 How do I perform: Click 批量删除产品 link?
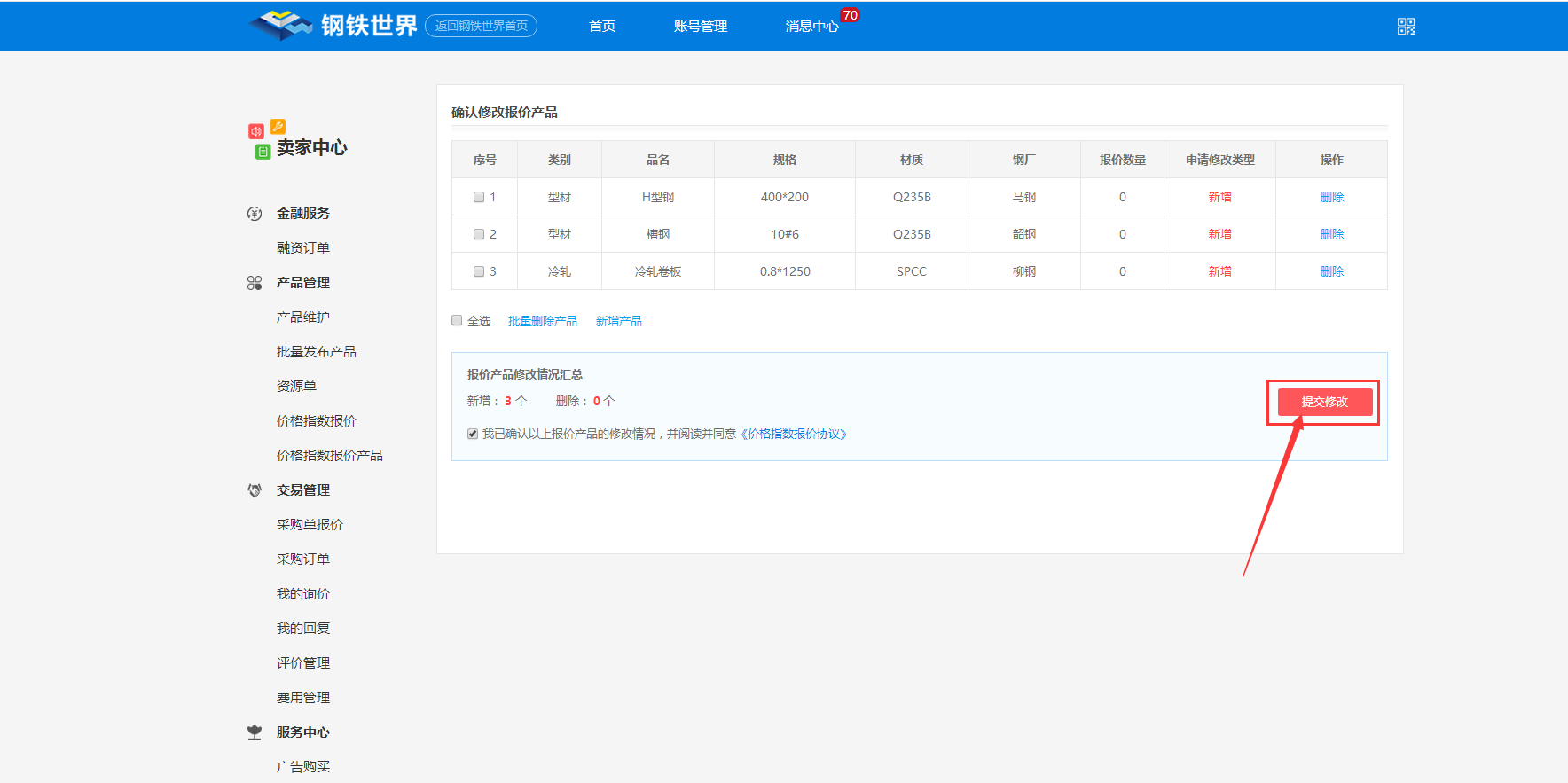[x=543, y=321]
